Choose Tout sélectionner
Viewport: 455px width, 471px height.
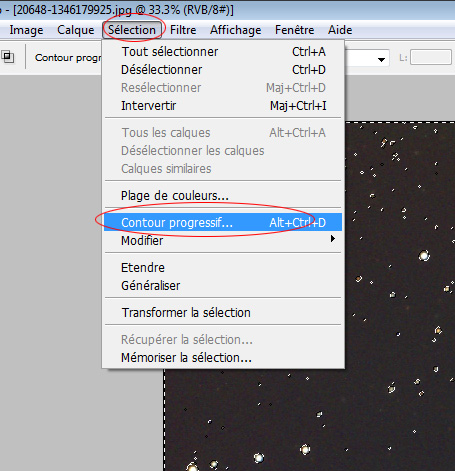(223, 52)
